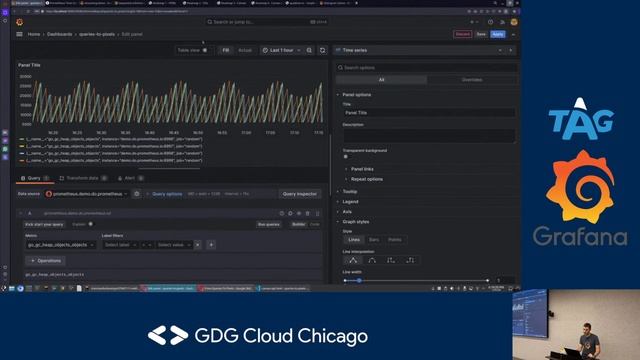Image resolution: width=640 pixels, height=360 pixels.
Task: Switch to the Query tab
Action: pos(34,178)
